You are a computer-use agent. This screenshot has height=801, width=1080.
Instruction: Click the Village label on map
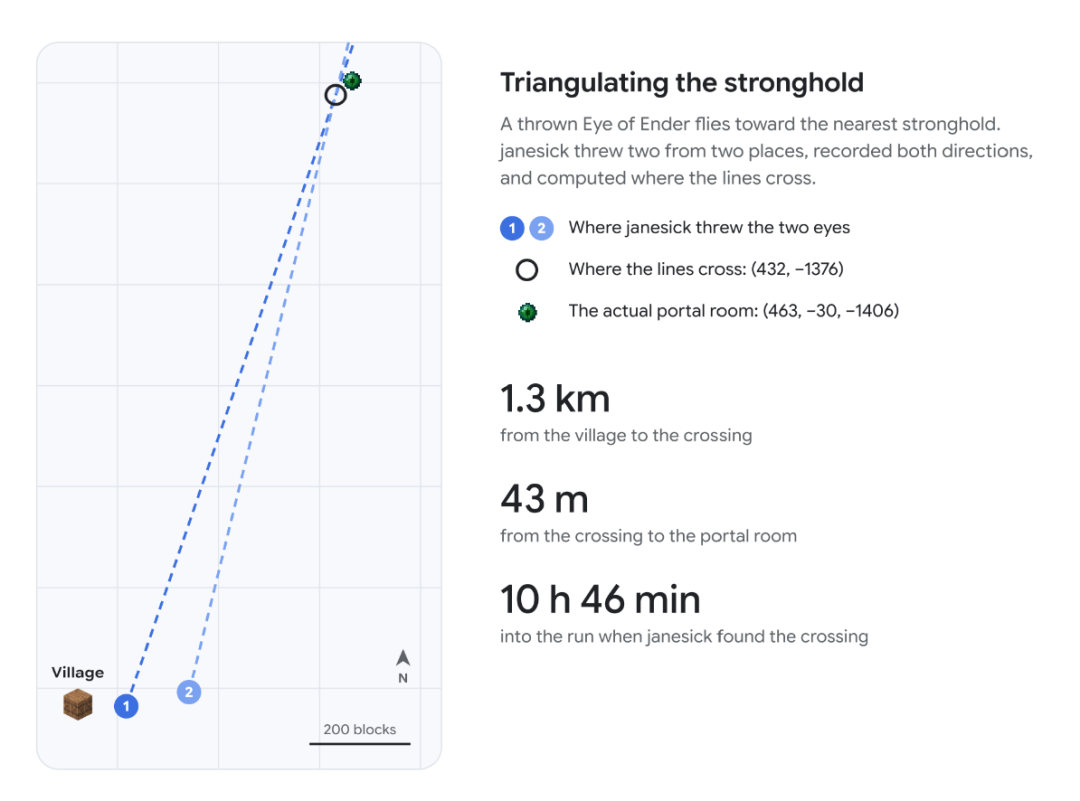[78, 672]
